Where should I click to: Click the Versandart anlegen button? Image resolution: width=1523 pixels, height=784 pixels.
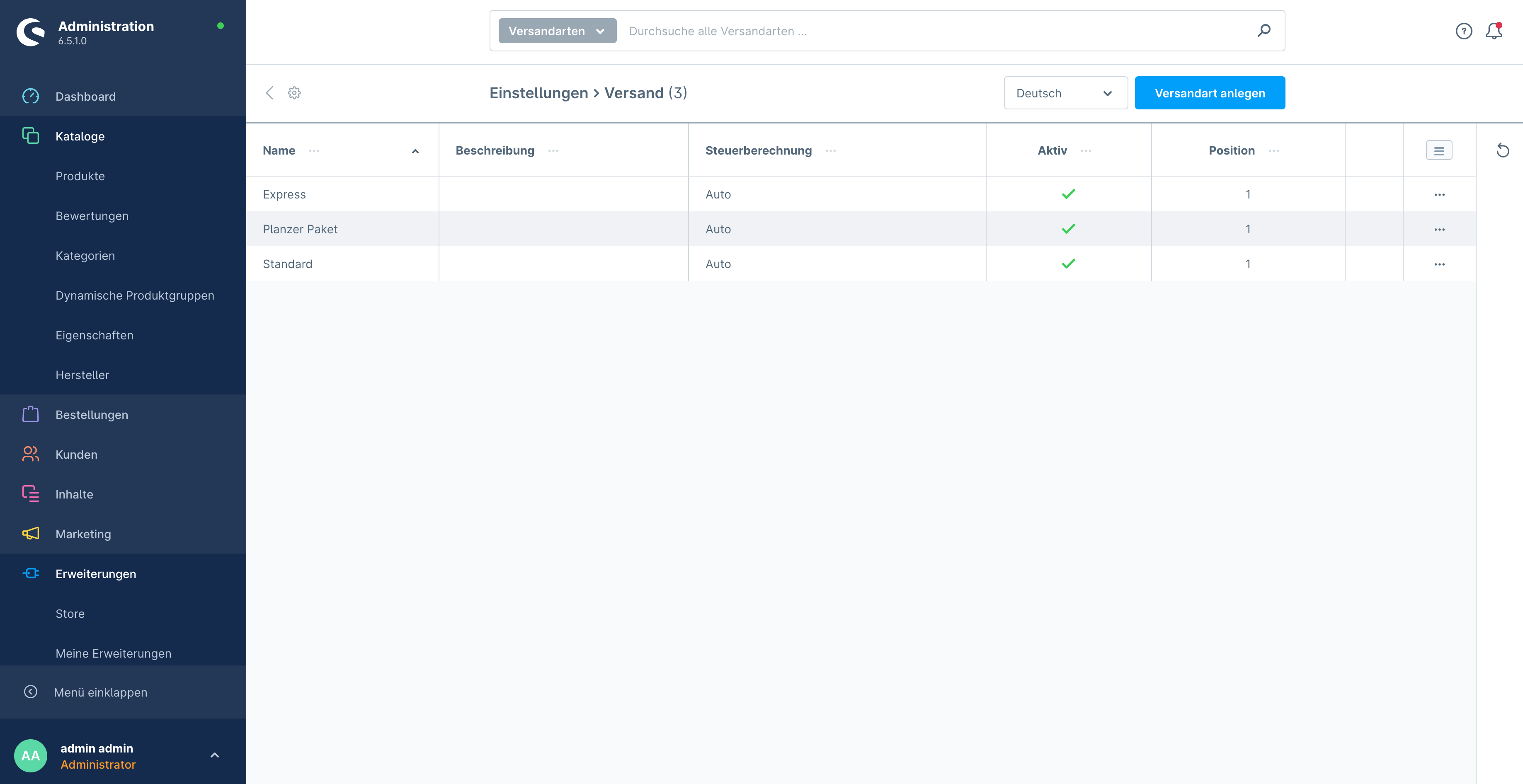[1210, 93]
